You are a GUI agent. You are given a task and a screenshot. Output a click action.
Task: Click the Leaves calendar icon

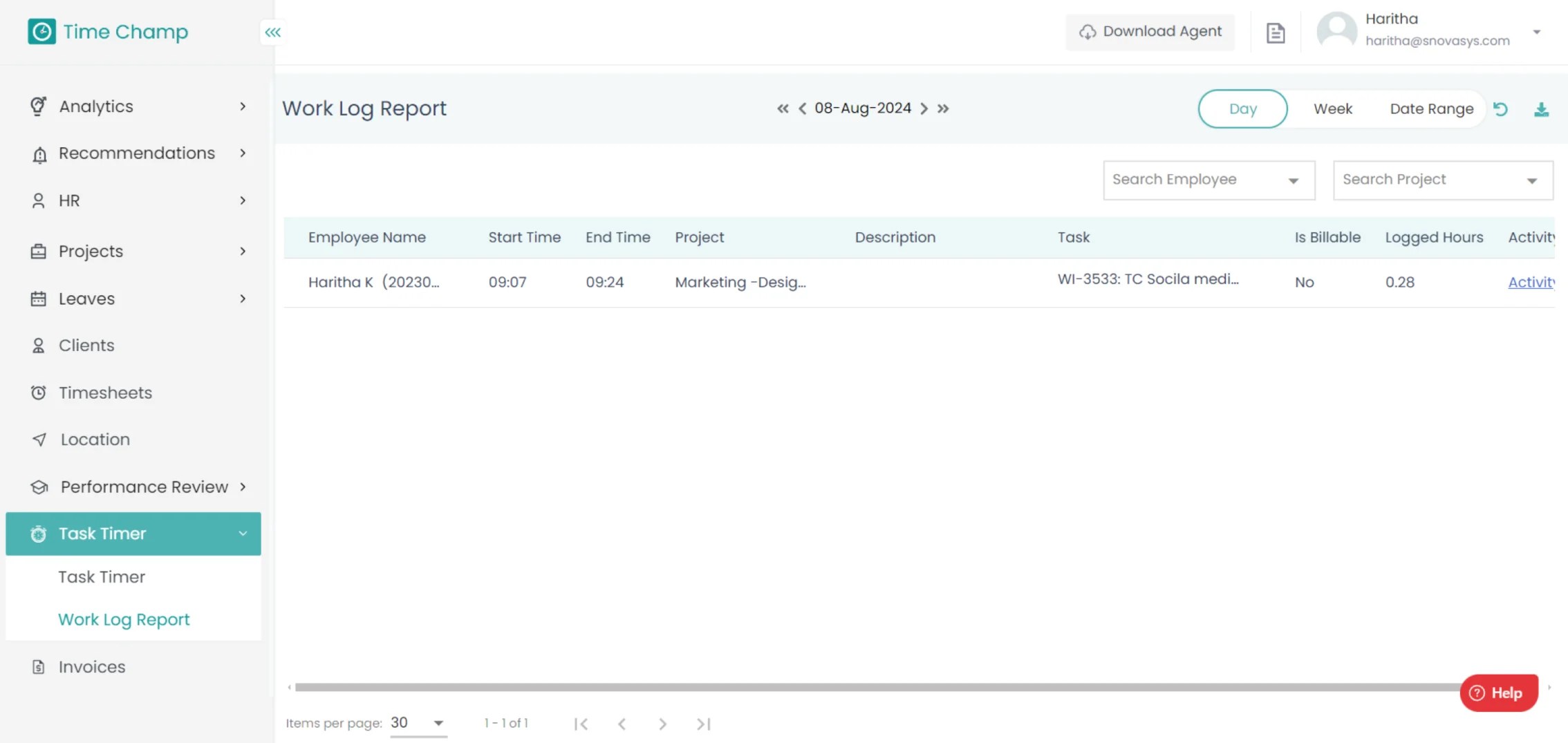click(39, 299)
